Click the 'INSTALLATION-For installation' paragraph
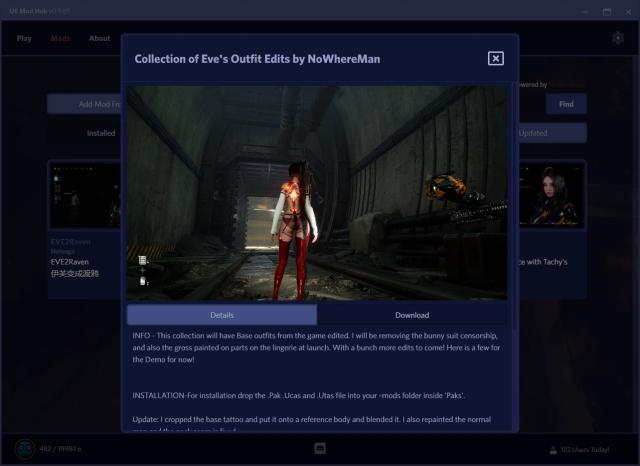This screenshot has height=466, width=640. [298, 395]
